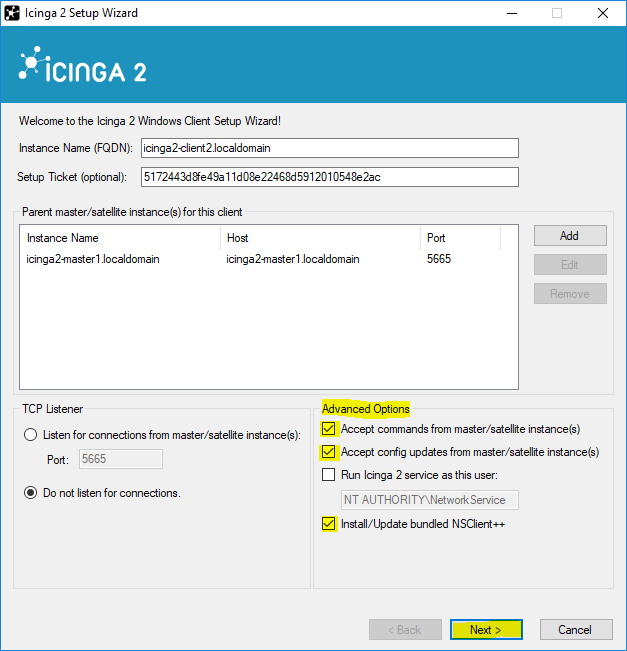Click the TCP Listener Port field
The height and width of the screenshot is (651, 627).
point(121,459)
